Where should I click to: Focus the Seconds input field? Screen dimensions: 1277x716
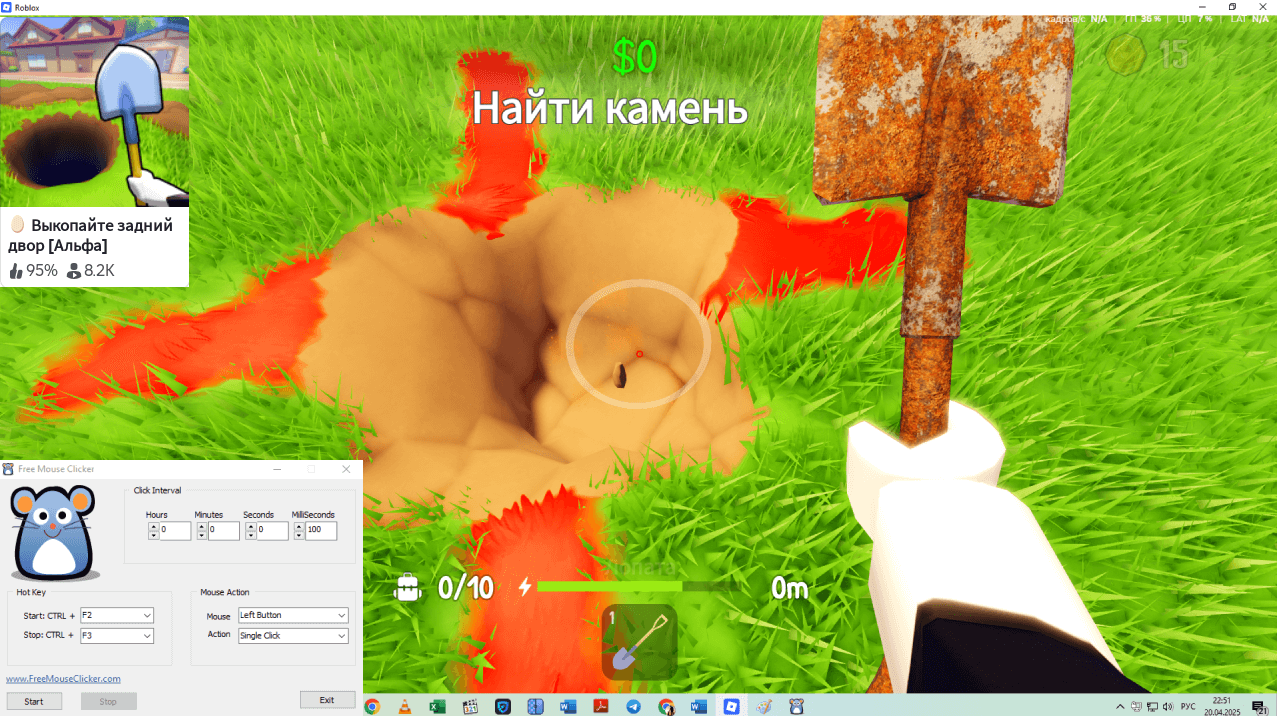[272, 531]
